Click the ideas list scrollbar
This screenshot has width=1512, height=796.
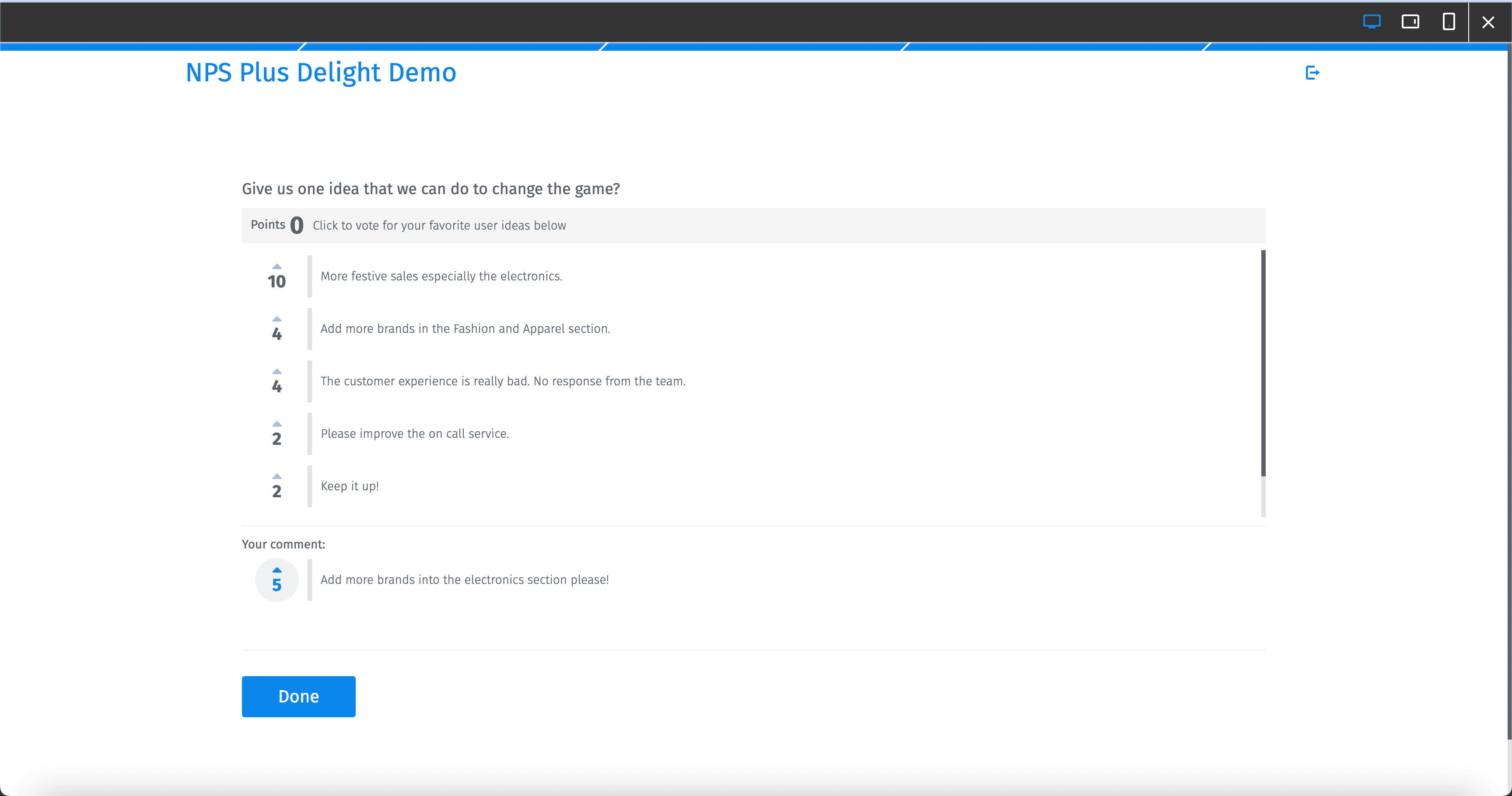1263,364
